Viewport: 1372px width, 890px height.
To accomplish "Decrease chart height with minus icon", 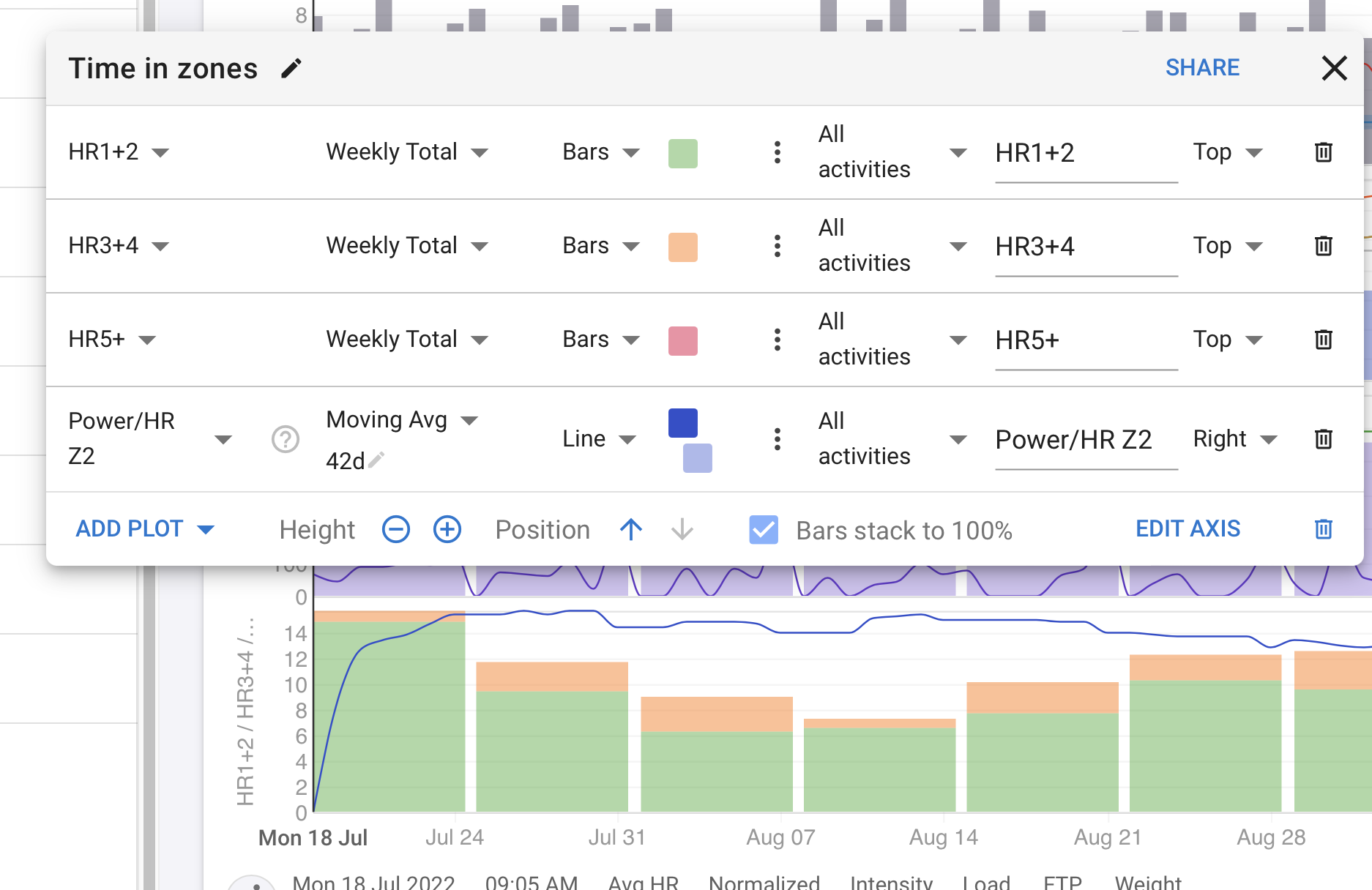I will point(396,529).
